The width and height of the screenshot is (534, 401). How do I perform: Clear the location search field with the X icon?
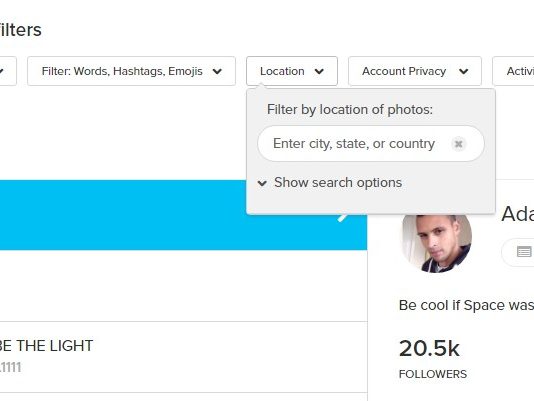[458, 143]
